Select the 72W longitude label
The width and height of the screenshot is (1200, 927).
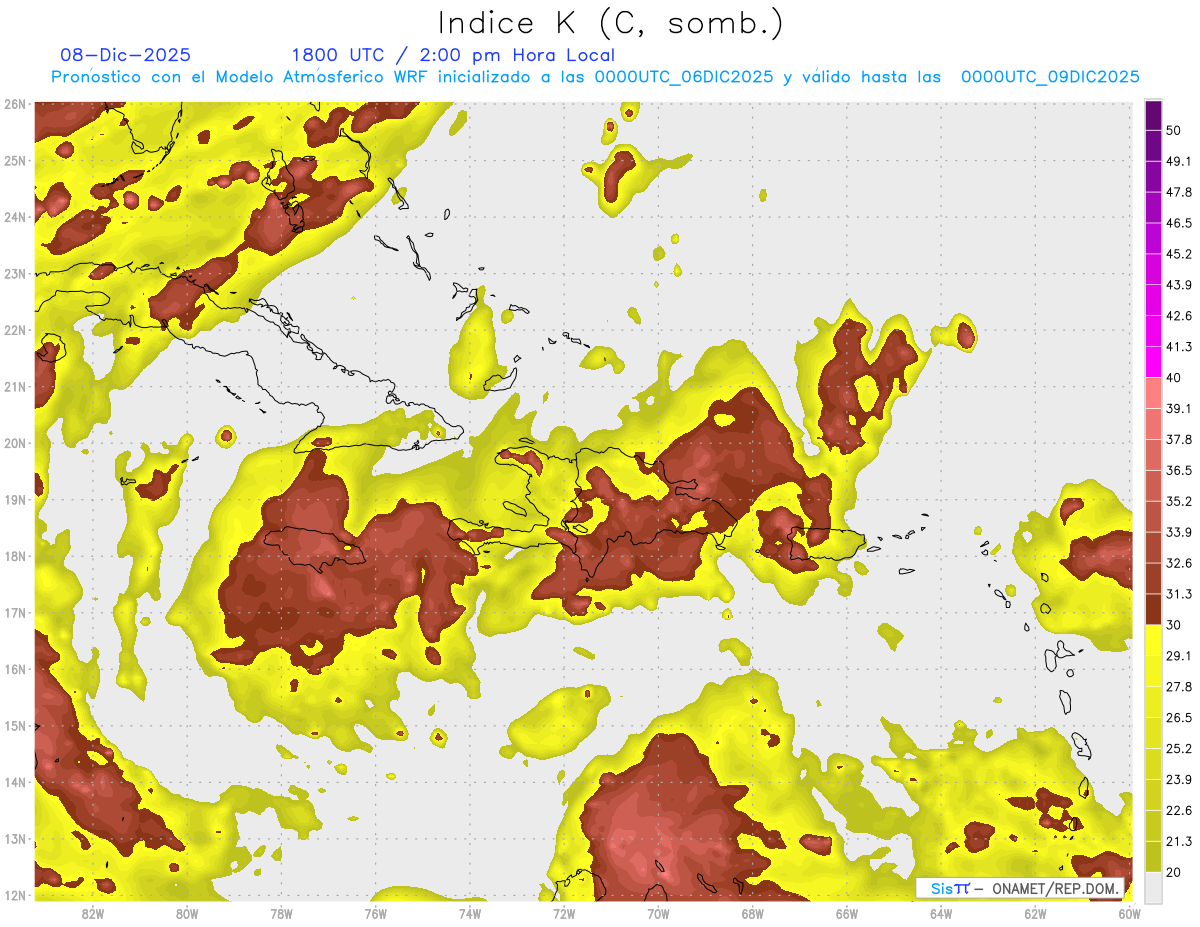(x=564, y=913)
